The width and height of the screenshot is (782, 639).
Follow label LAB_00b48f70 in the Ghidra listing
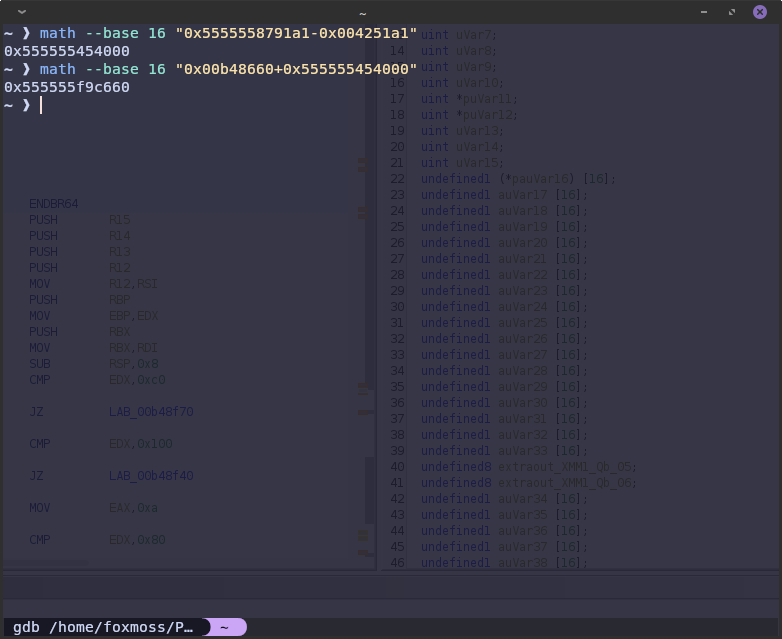[151, 412]
